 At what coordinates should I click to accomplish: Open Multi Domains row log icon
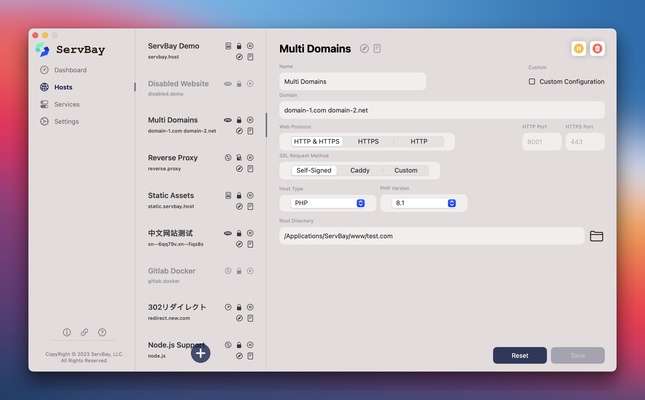tap(250, 131)
